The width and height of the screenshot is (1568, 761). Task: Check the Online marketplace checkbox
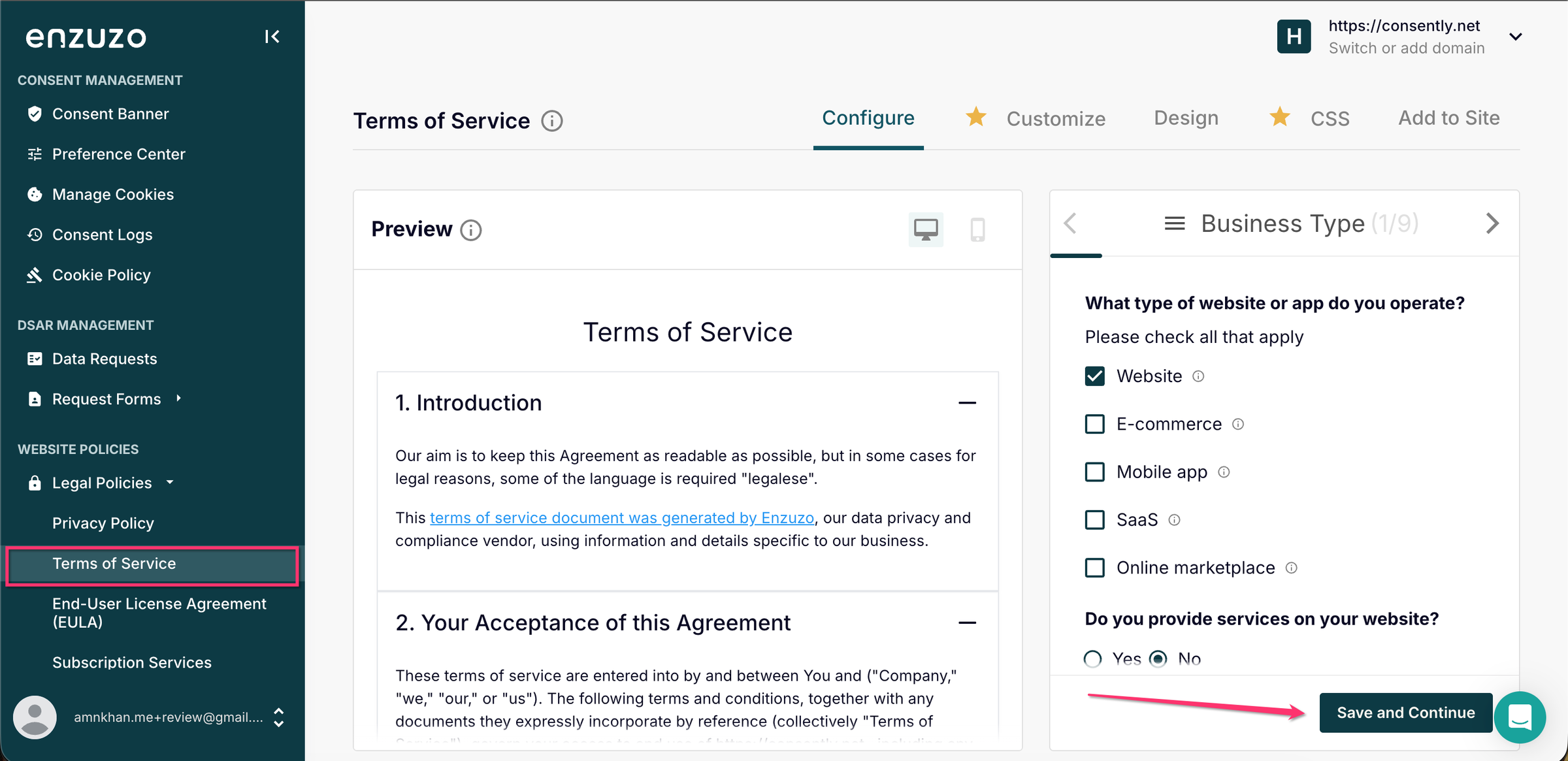pos(1095,568)
